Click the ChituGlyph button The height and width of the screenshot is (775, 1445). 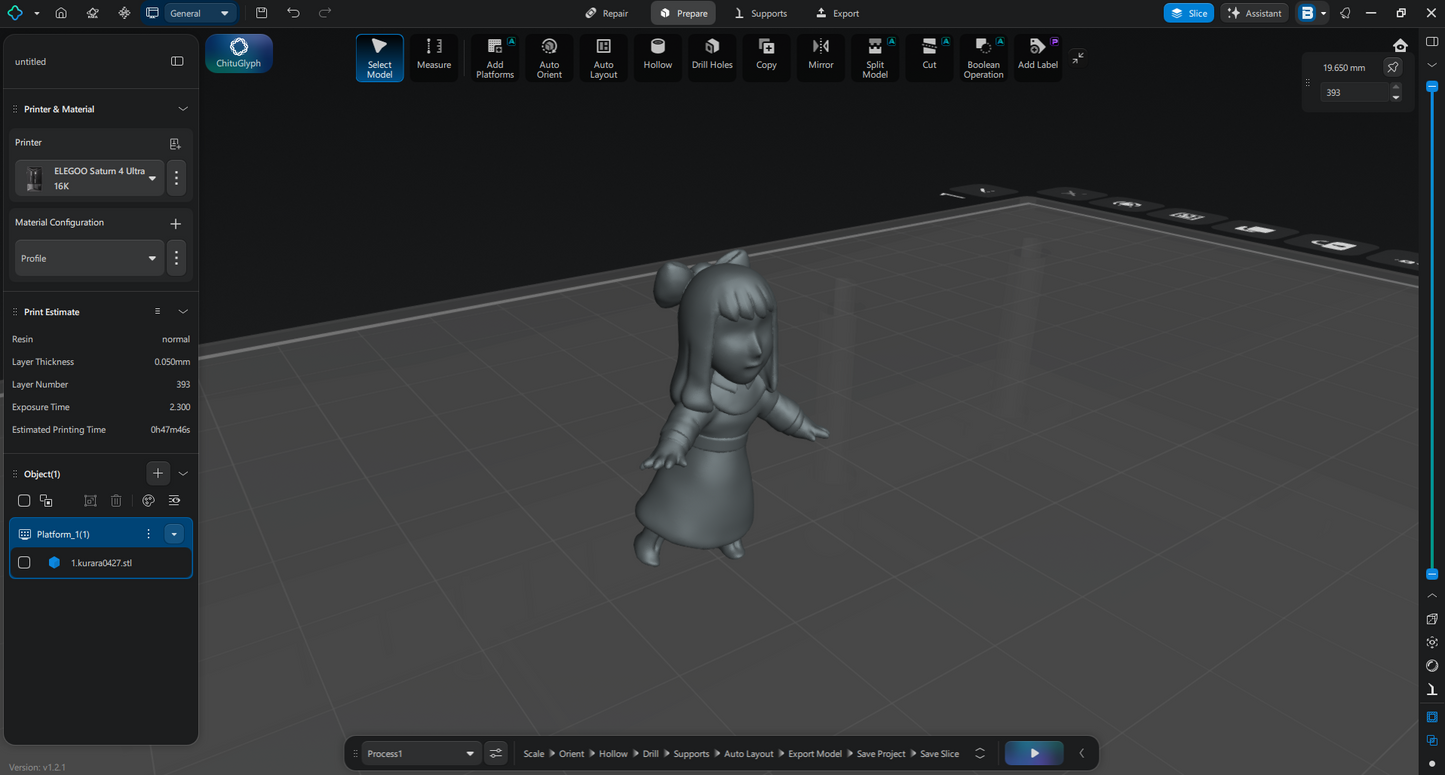[x=239, y=53]
